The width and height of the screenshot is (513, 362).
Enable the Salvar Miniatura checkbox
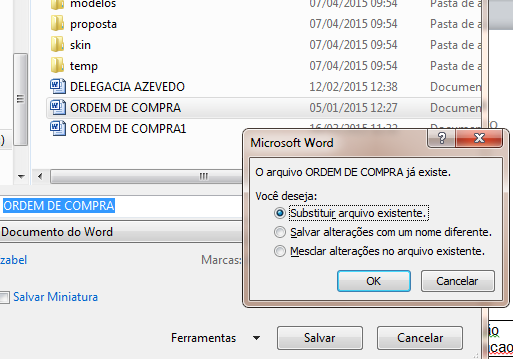[x=4, y=297]
